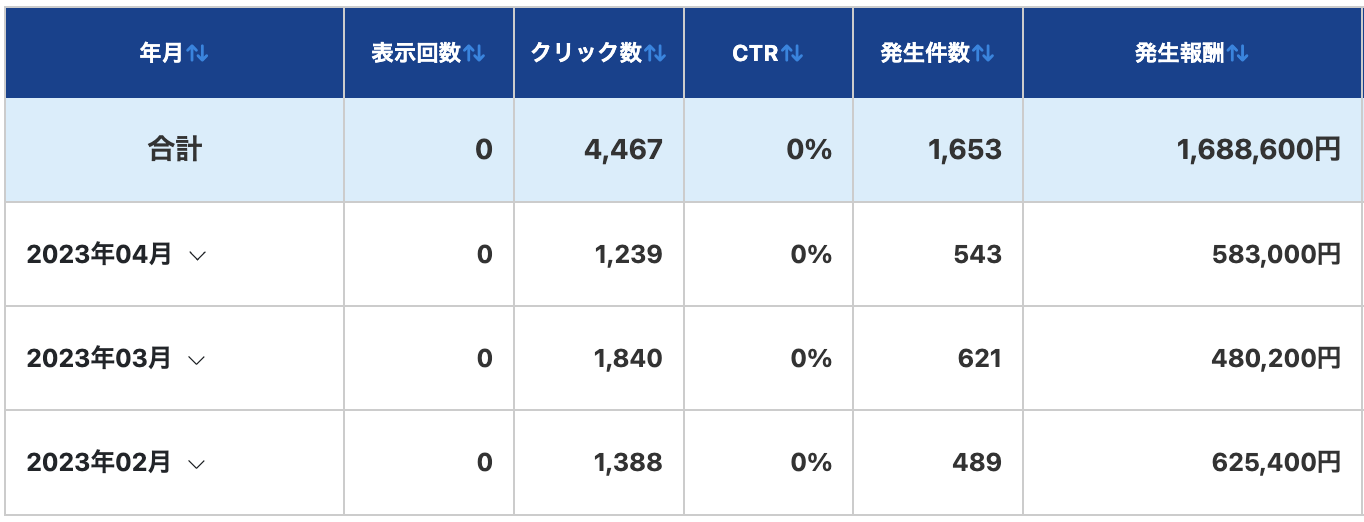
Task: Click the 583,000円 reward cell
Action: (1193, 254)
